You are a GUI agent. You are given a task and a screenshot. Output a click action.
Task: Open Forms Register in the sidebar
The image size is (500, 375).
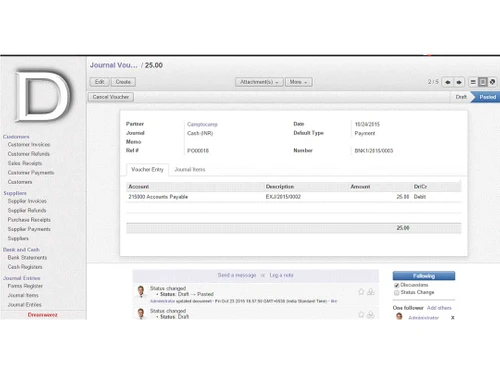click(x=25, y=286)
